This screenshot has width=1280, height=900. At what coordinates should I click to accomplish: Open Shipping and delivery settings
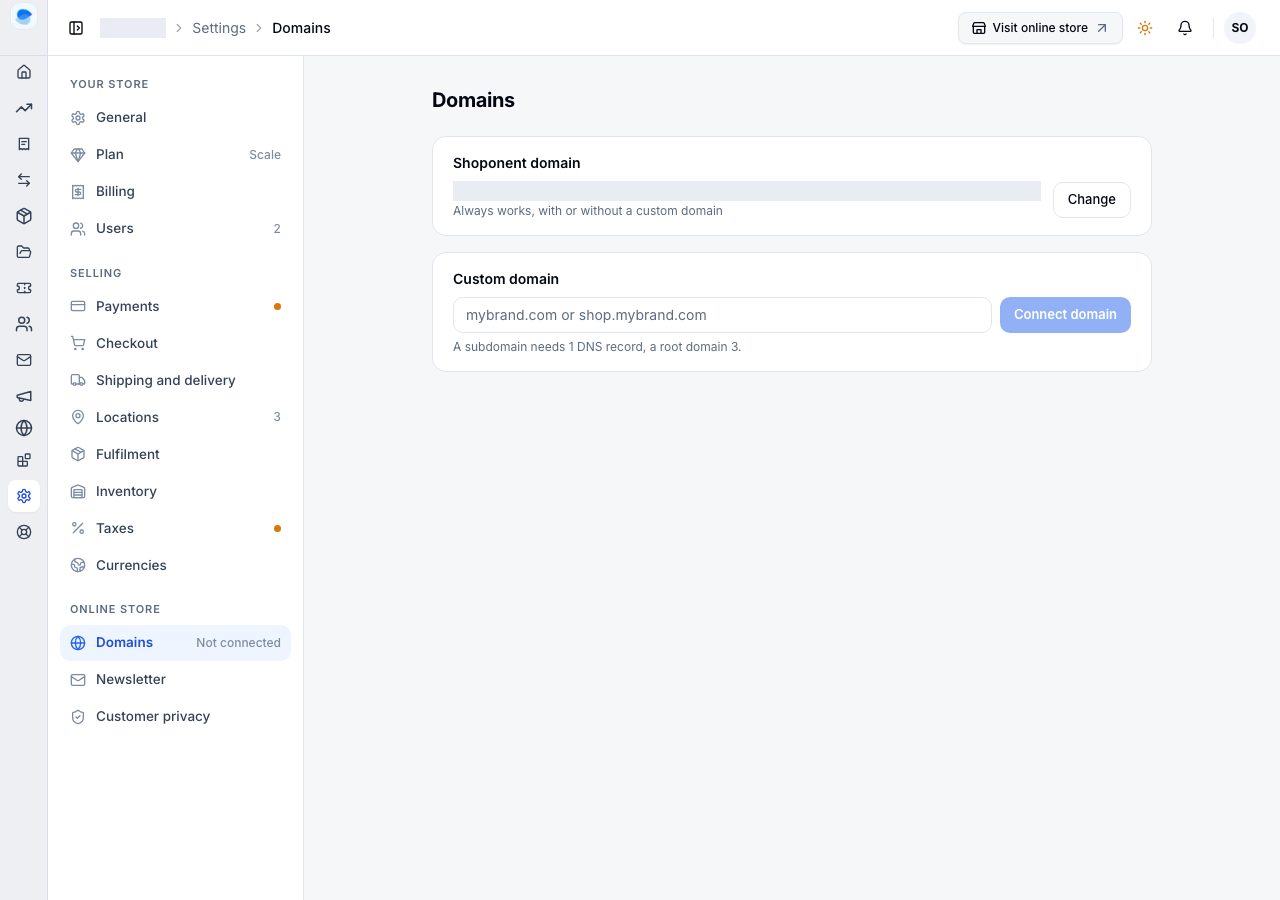click(x=175, y=380)
